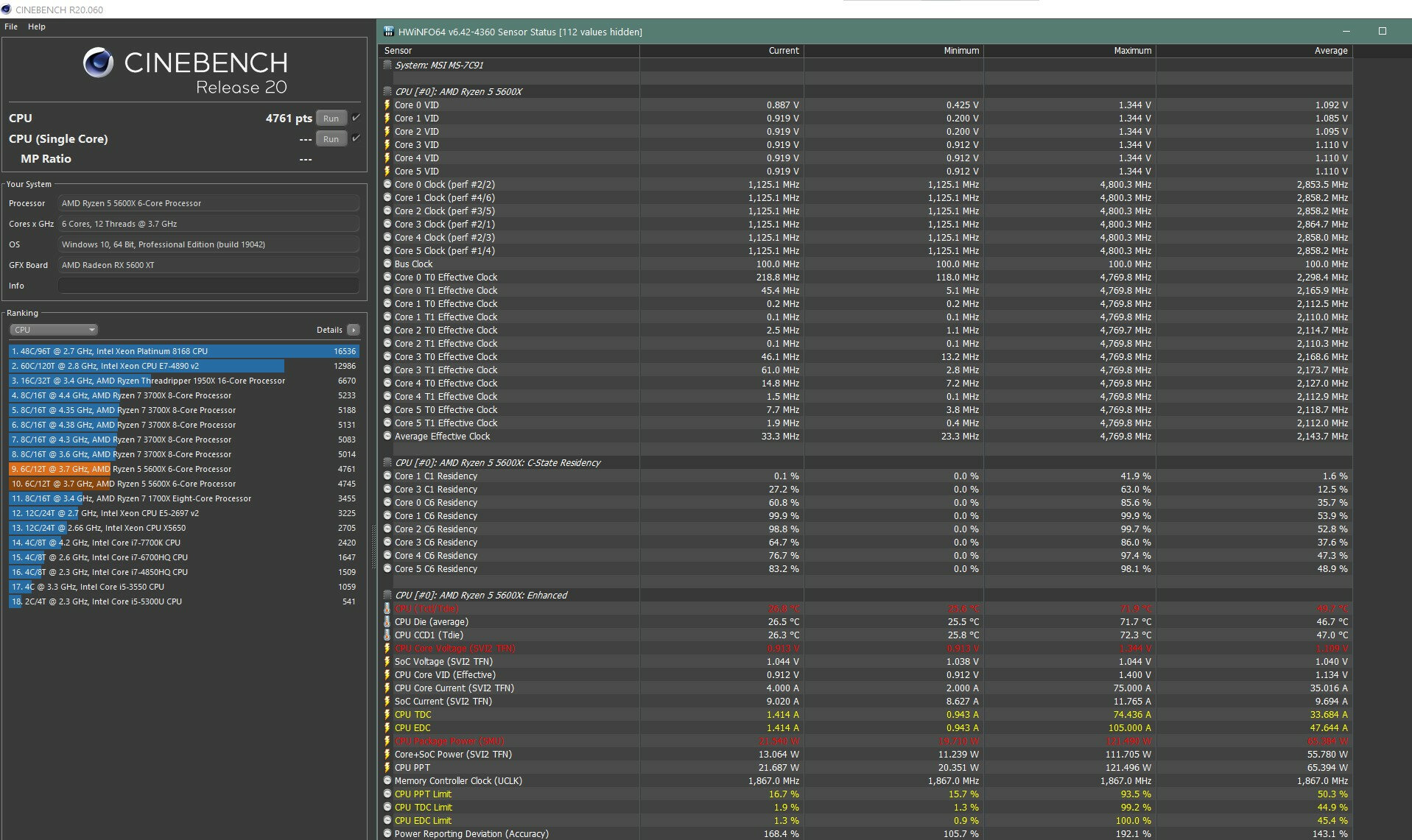Image resolution: width=1412 pixels, height=840 pixels.
Task: Open the CPU ranking type dropdown
Action: [53, 330]
